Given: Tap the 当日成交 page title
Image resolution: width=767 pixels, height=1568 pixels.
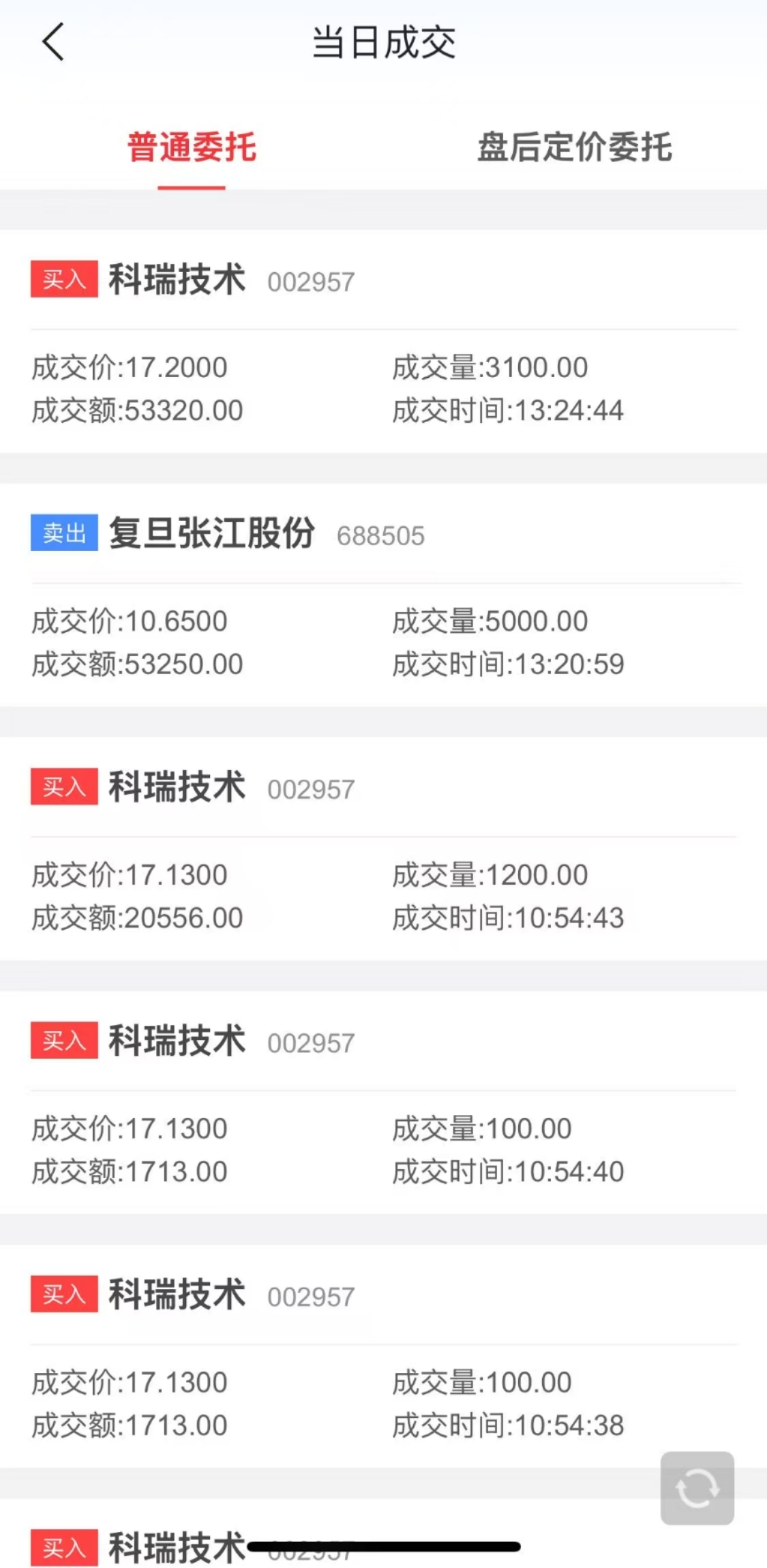Looking at the screenshot, I should coord(384,42).
